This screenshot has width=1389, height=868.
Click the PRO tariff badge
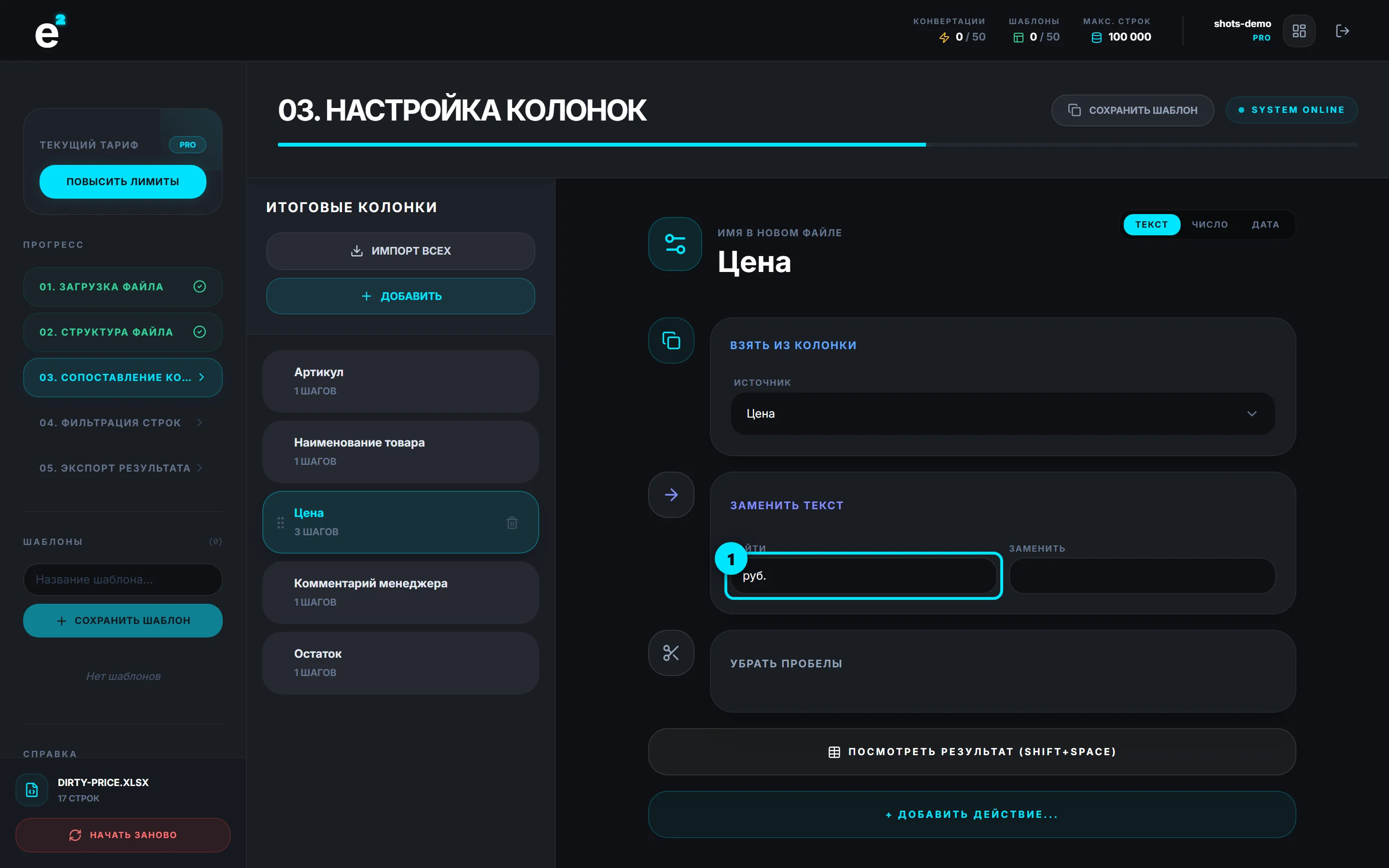click(187, 145)
